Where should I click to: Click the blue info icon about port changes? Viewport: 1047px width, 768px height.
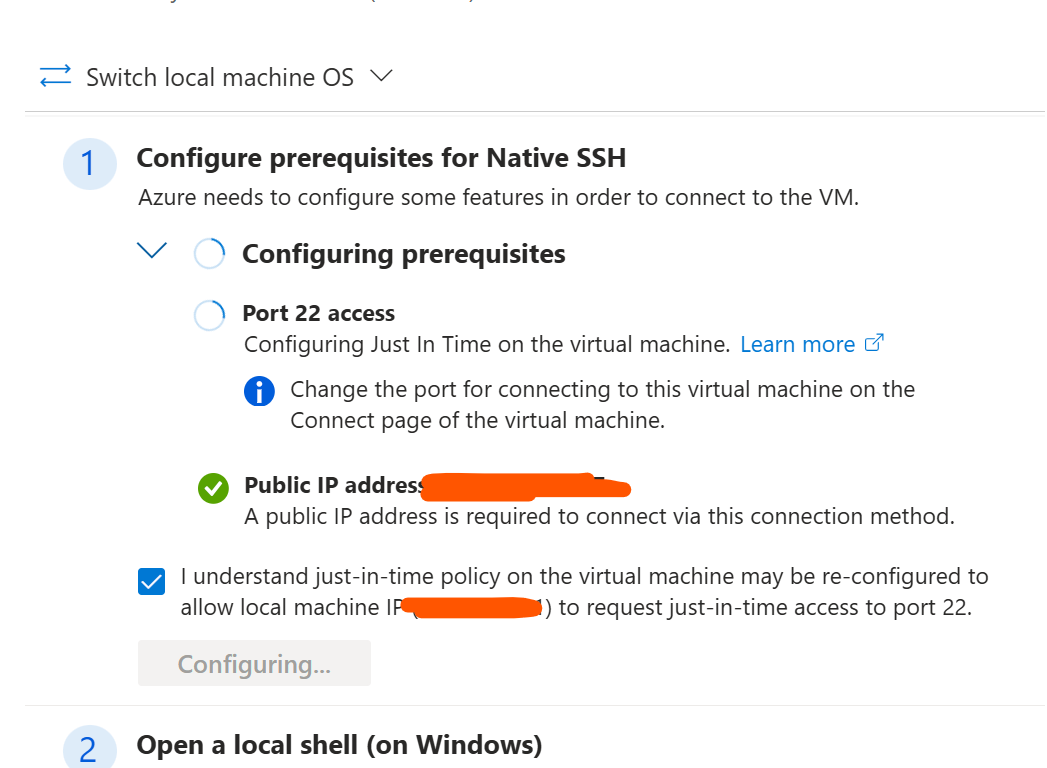coord(259,391)
